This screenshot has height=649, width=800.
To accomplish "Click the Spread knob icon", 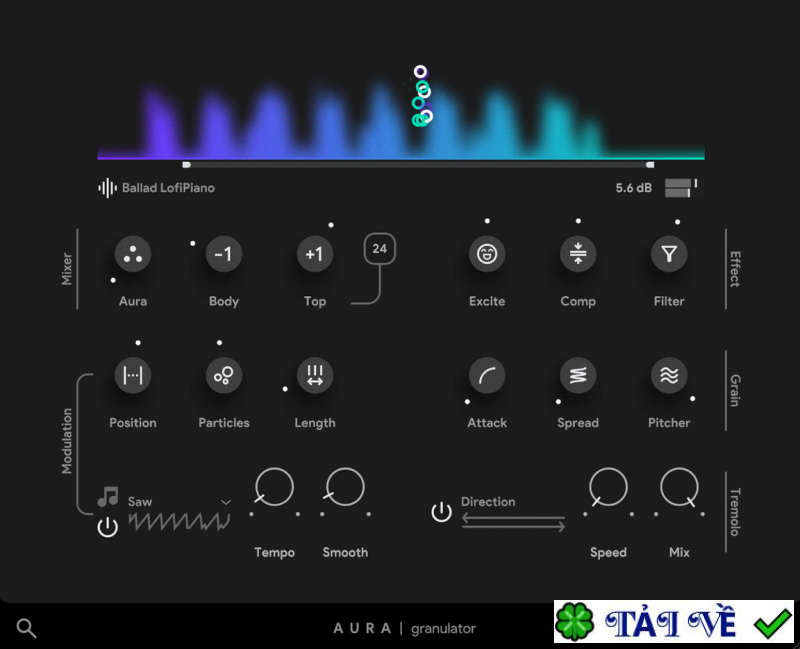I will (577, 376).
